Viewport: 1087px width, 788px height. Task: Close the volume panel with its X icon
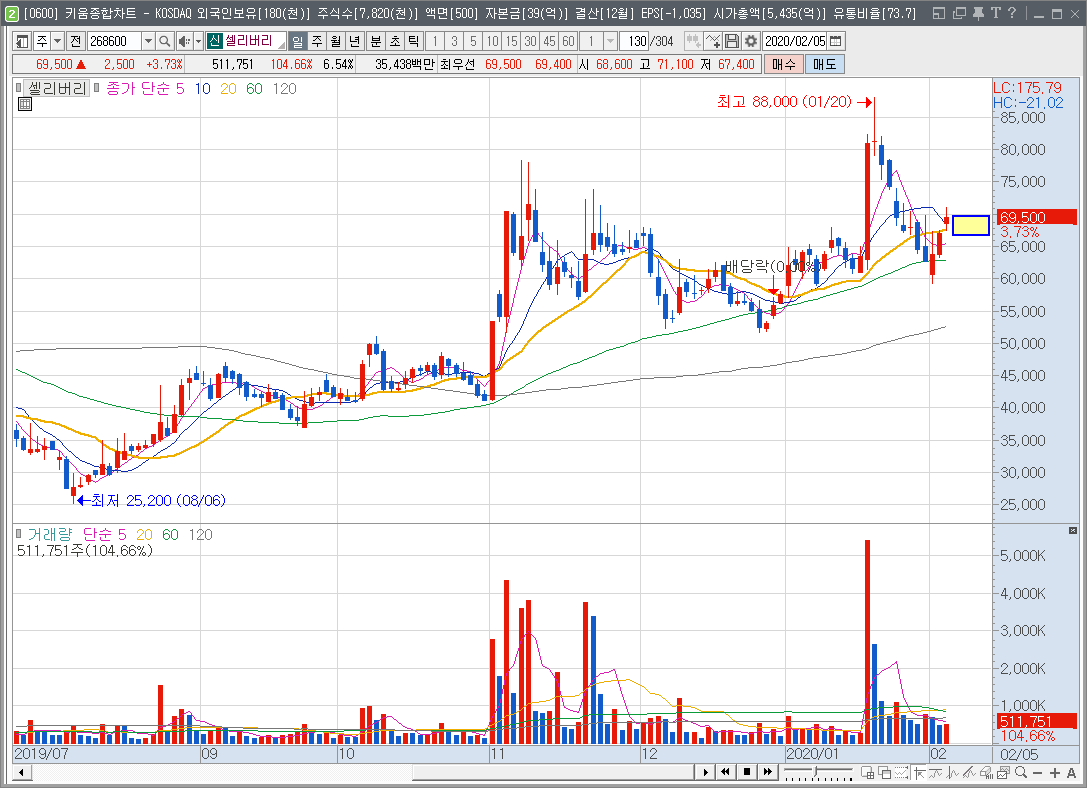tap(1072, 530)
